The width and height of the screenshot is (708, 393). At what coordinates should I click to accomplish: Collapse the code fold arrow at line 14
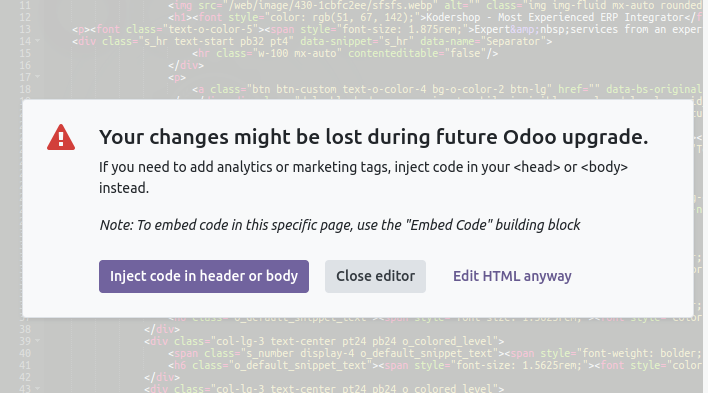(x=37, y=41)
